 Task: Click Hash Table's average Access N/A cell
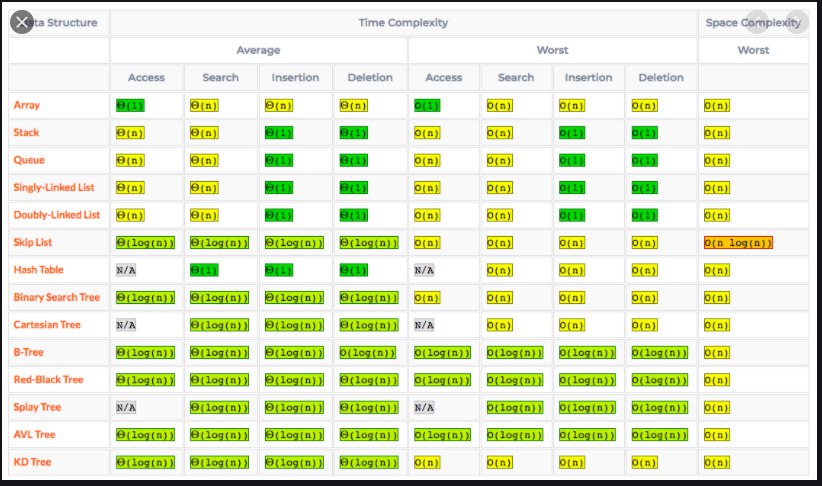[x=126, y=270]
